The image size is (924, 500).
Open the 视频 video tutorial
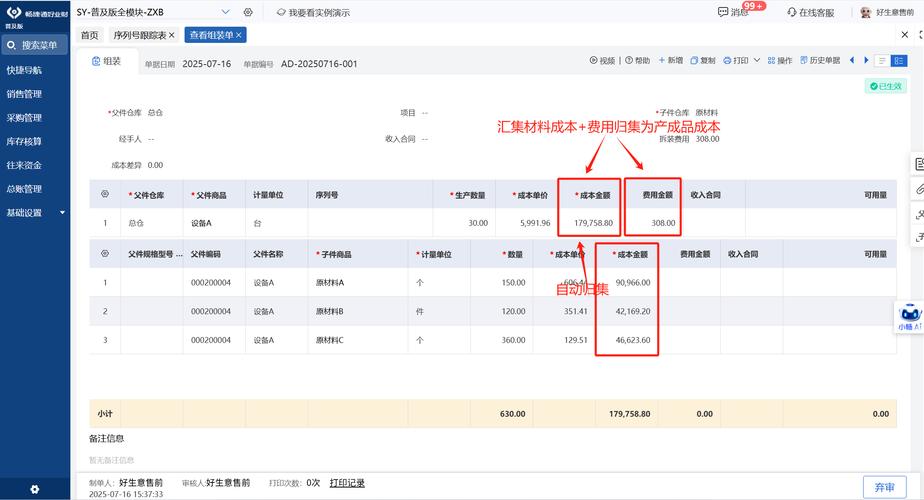pos(602,60)
